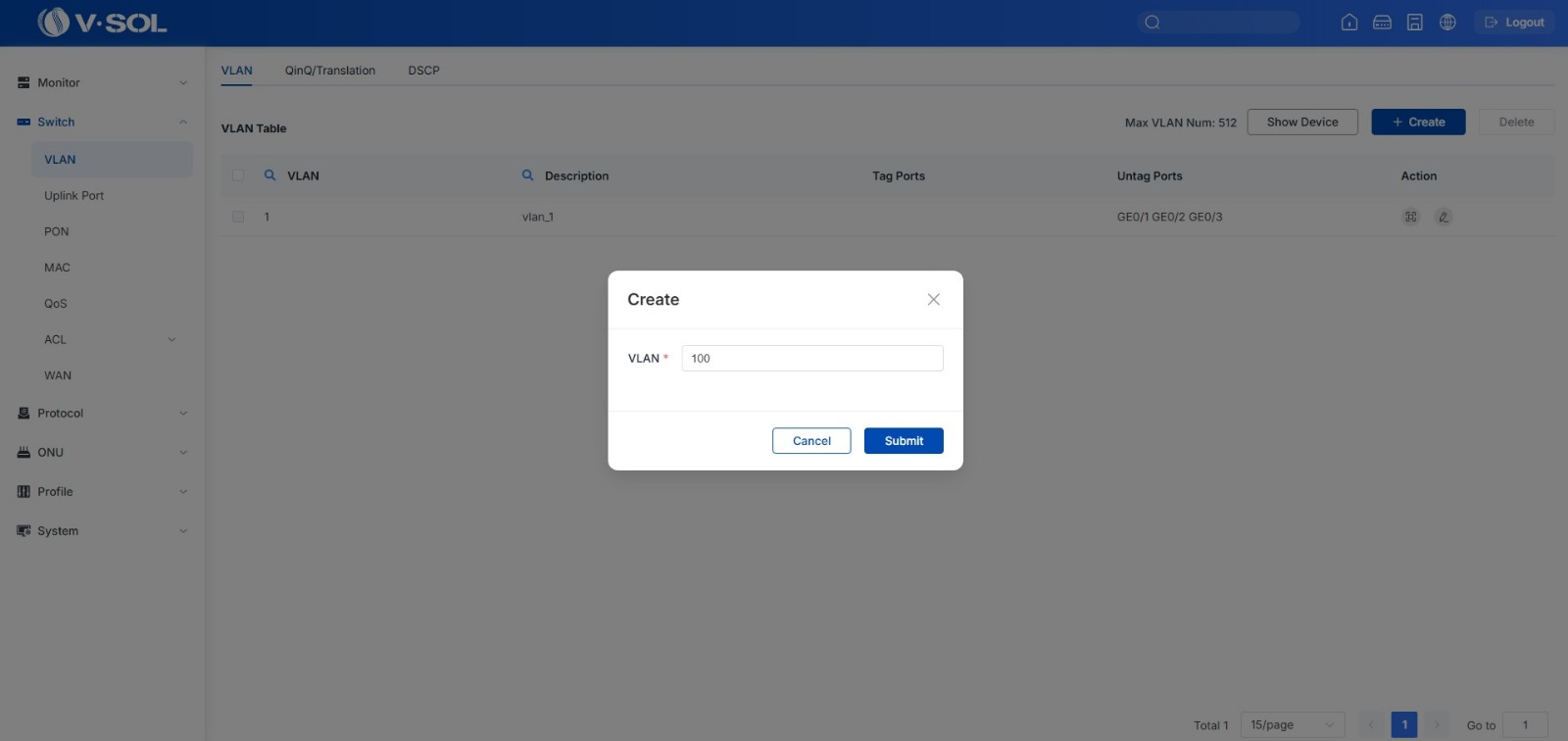Viewport: 1568px width, 741px height.
Task: Collapse the Switch menu chevron
Action: [x=183, y=123]
